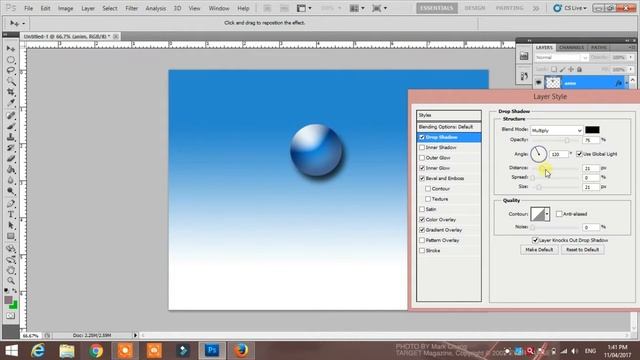Open the Layers panel options menu
This screenshot has width=640, height=360.
(632, 48)
